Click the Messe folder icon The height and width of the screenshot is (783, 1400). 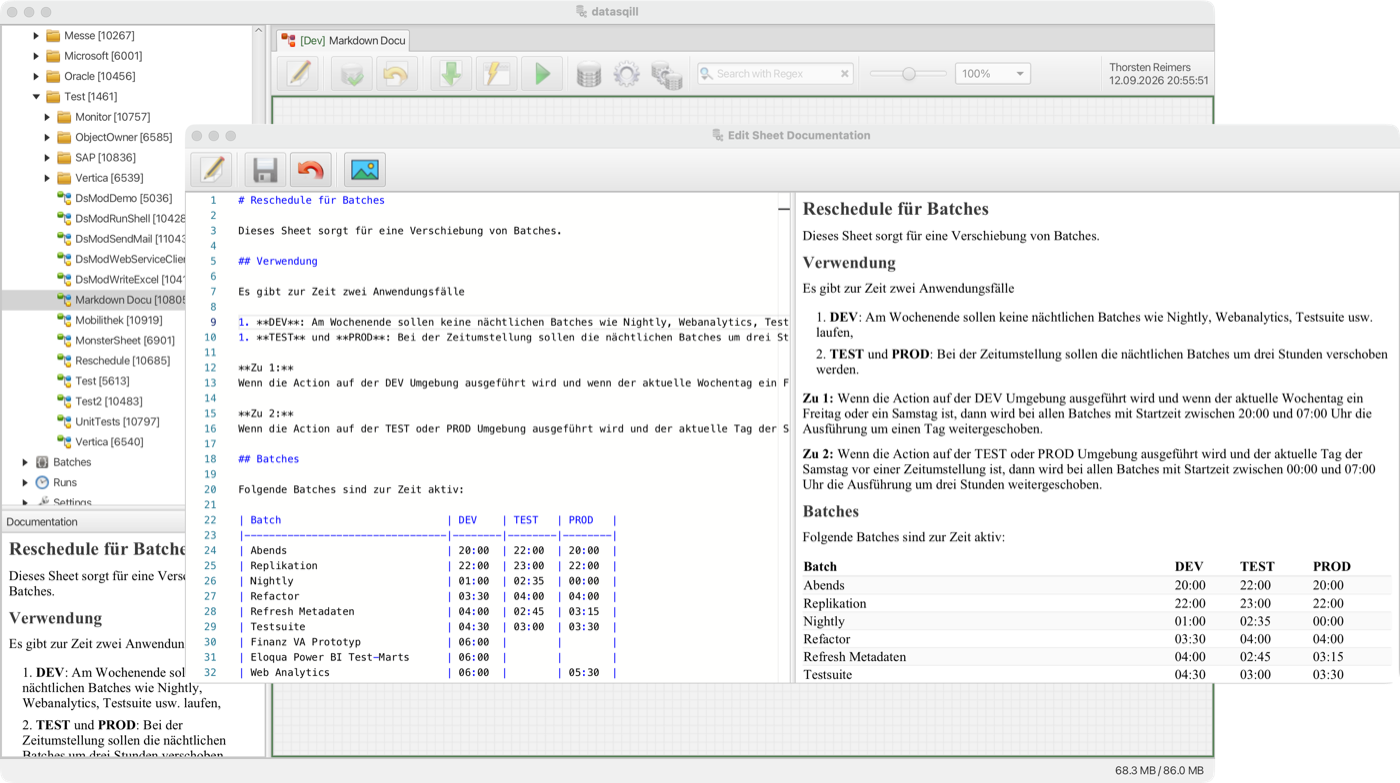53,36
